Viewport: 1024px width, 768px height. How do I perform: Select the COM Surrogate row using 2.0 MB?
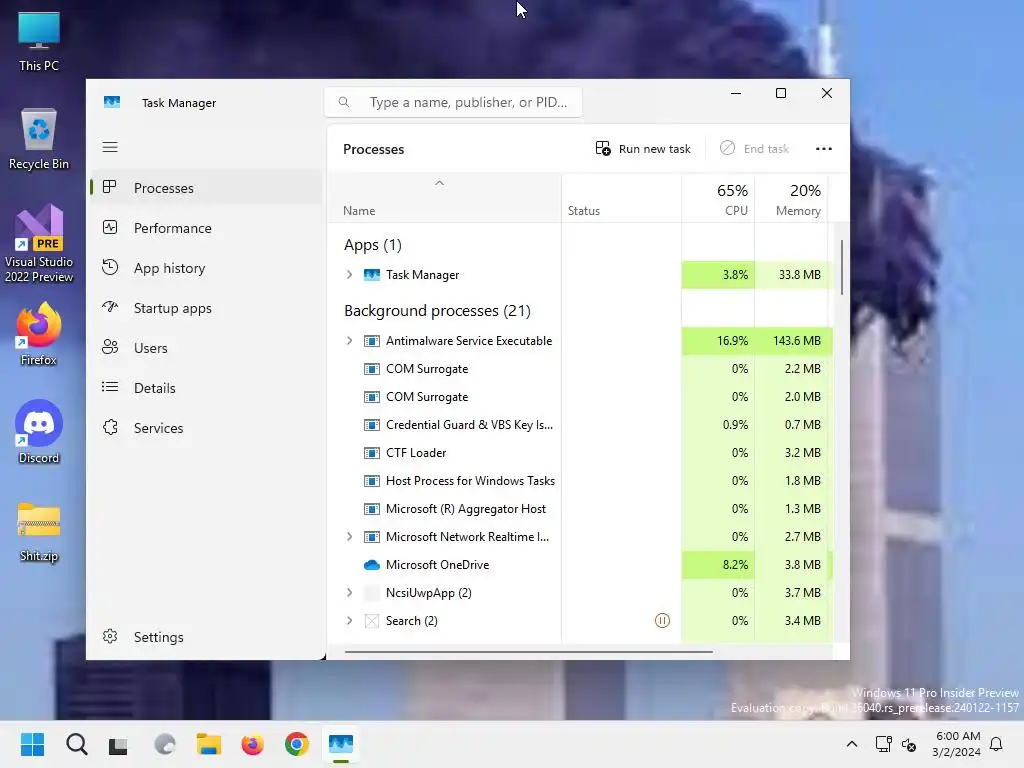click(x=580, y=397)
